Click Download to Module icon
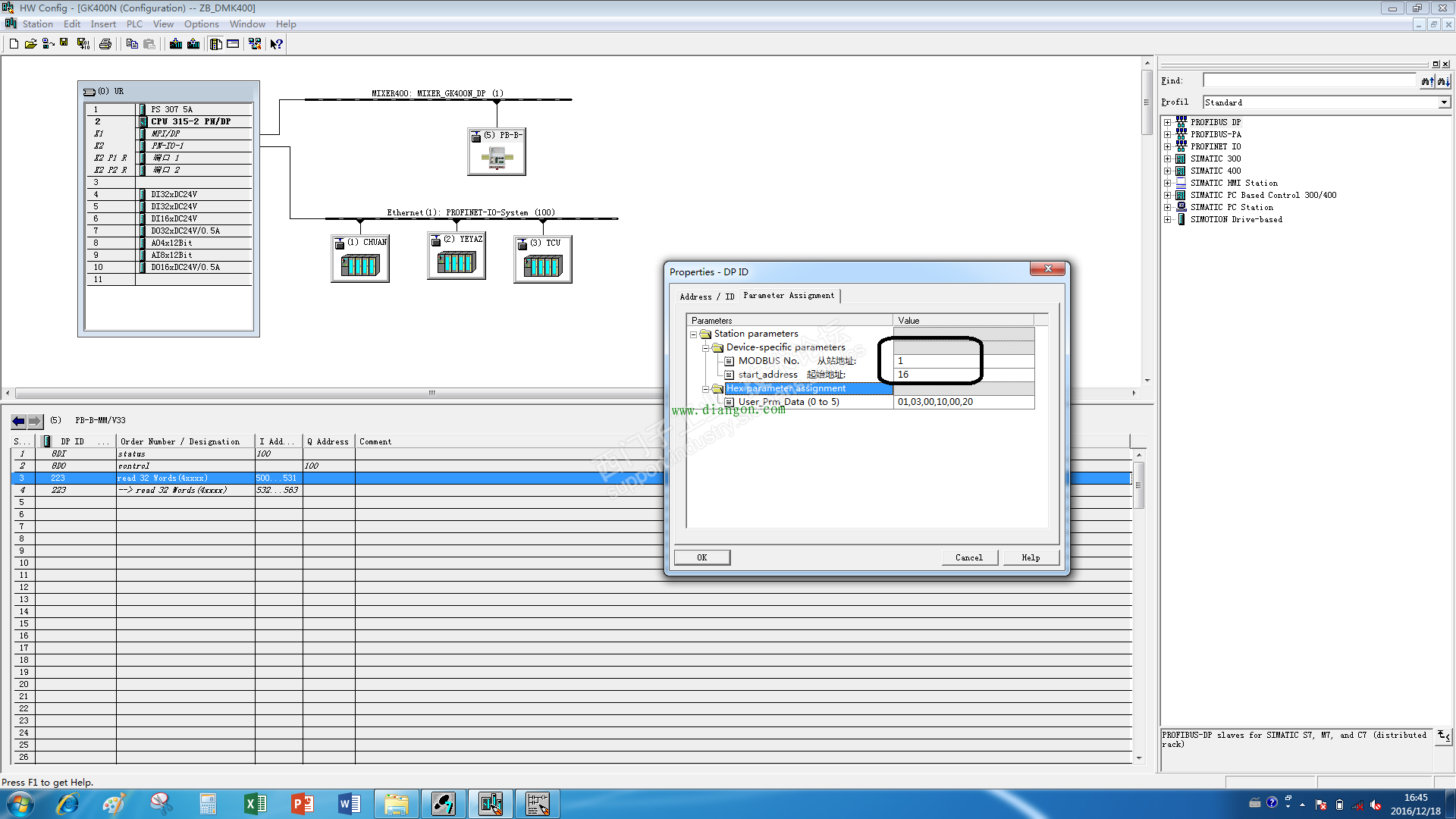The height and width of the screenshot is (819, 1456). coord(176,44)
